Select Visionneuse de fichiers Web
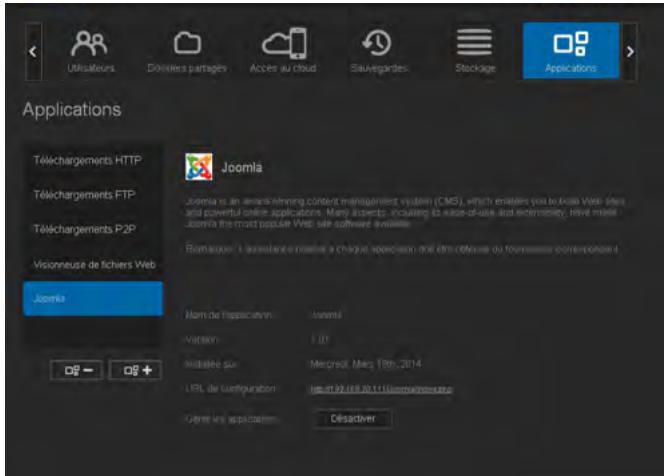The width and height of the screenshot is (667, 476). pyautogui.click(x=93, y=264)
